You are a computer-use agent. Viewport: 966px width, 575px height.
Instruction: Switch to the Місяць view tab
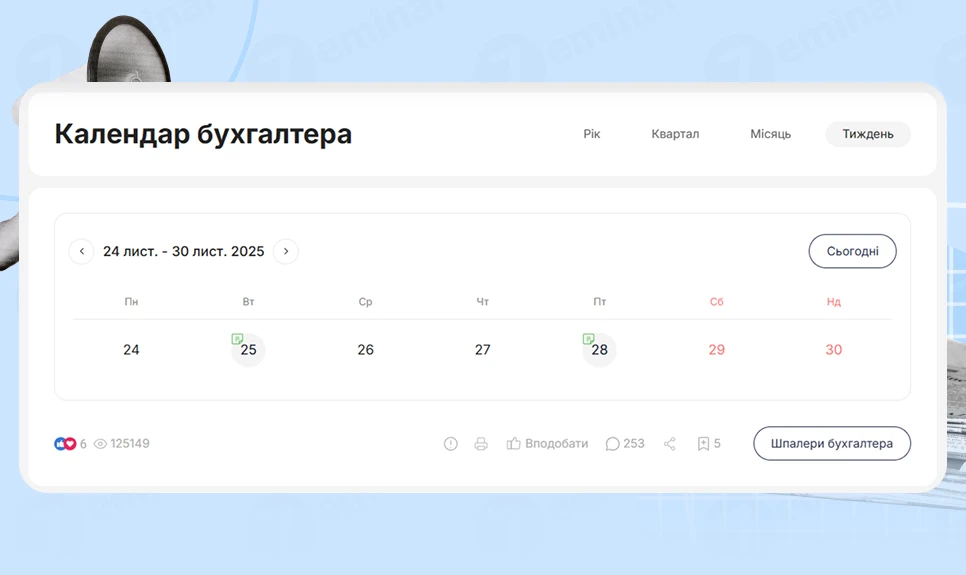pyautogui.click(x=771, y=134)
